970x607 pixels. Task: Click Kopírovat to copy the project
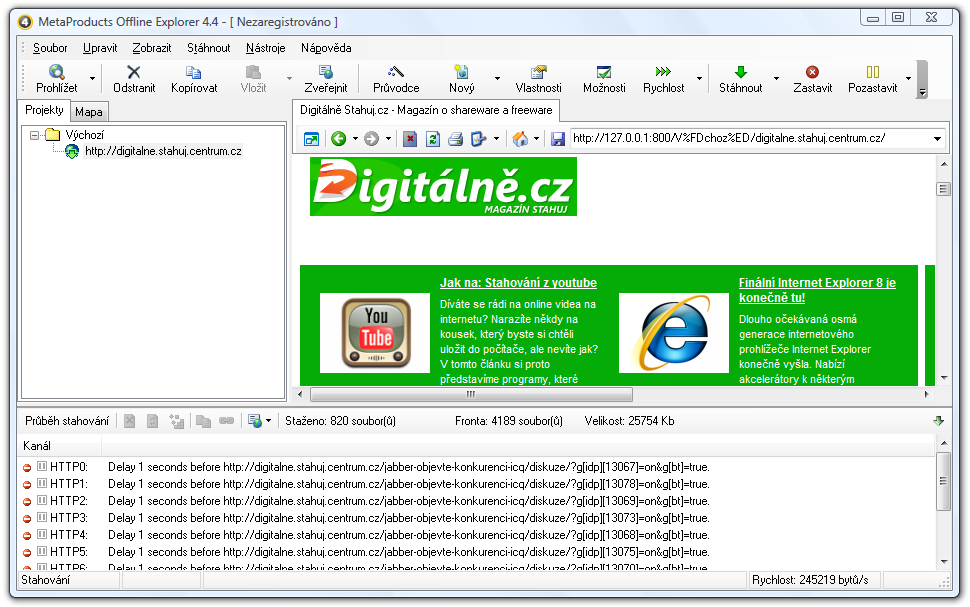tap(194, 79)
